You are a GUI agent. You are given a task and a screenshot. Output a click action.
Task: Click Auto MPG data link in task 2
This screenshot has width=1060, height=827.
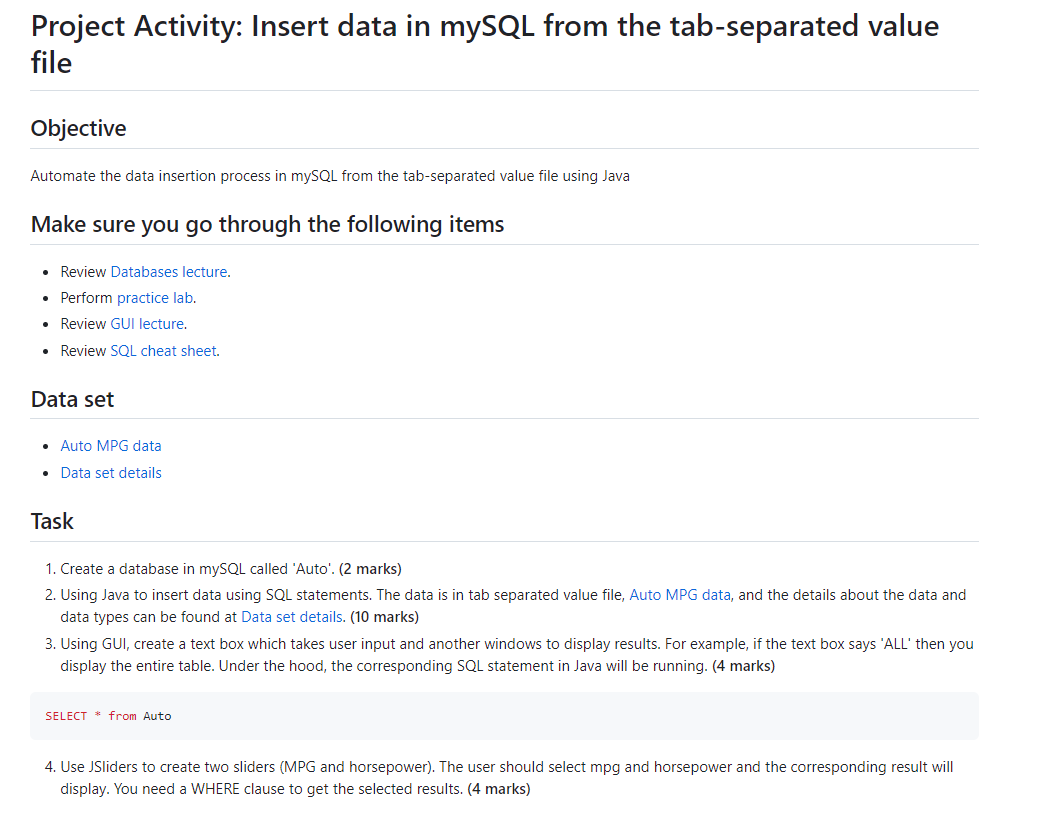pos(680,595)
